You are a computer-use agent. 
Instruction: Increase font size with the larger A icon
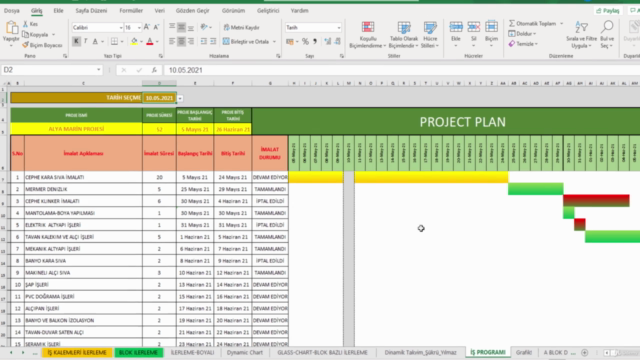pyautogui.click(x=147, y=27)
